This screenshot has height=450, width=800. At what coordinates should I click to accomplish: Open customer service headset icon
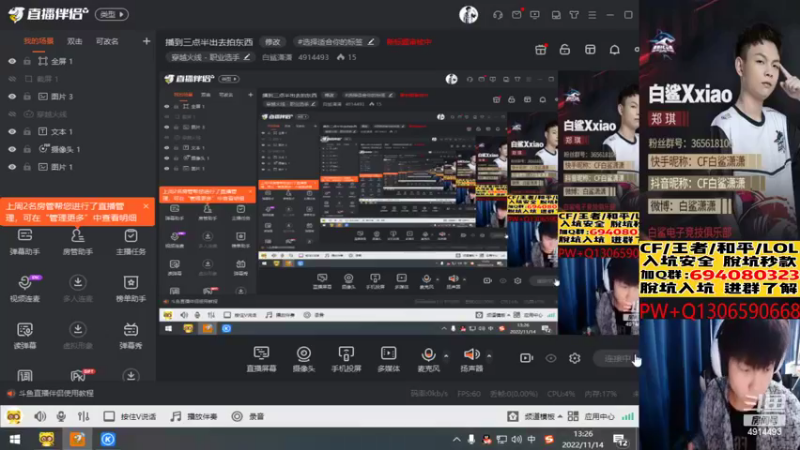(497, 15)
